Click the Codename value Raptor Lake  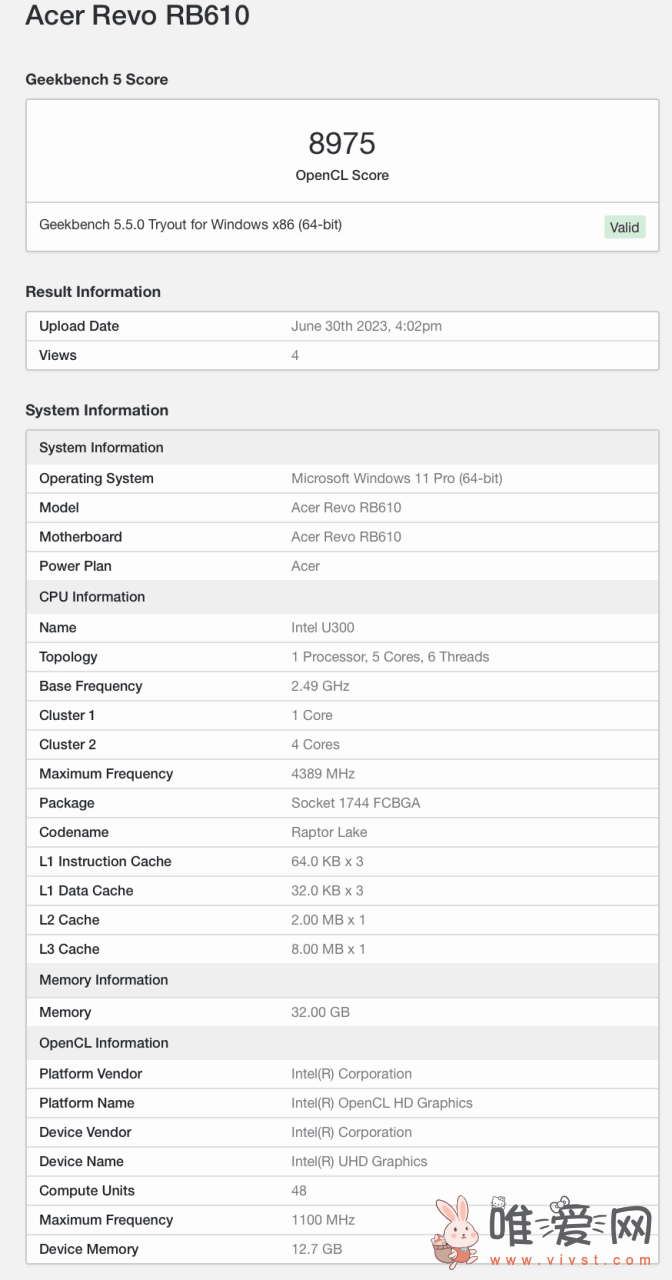(329, 832)
